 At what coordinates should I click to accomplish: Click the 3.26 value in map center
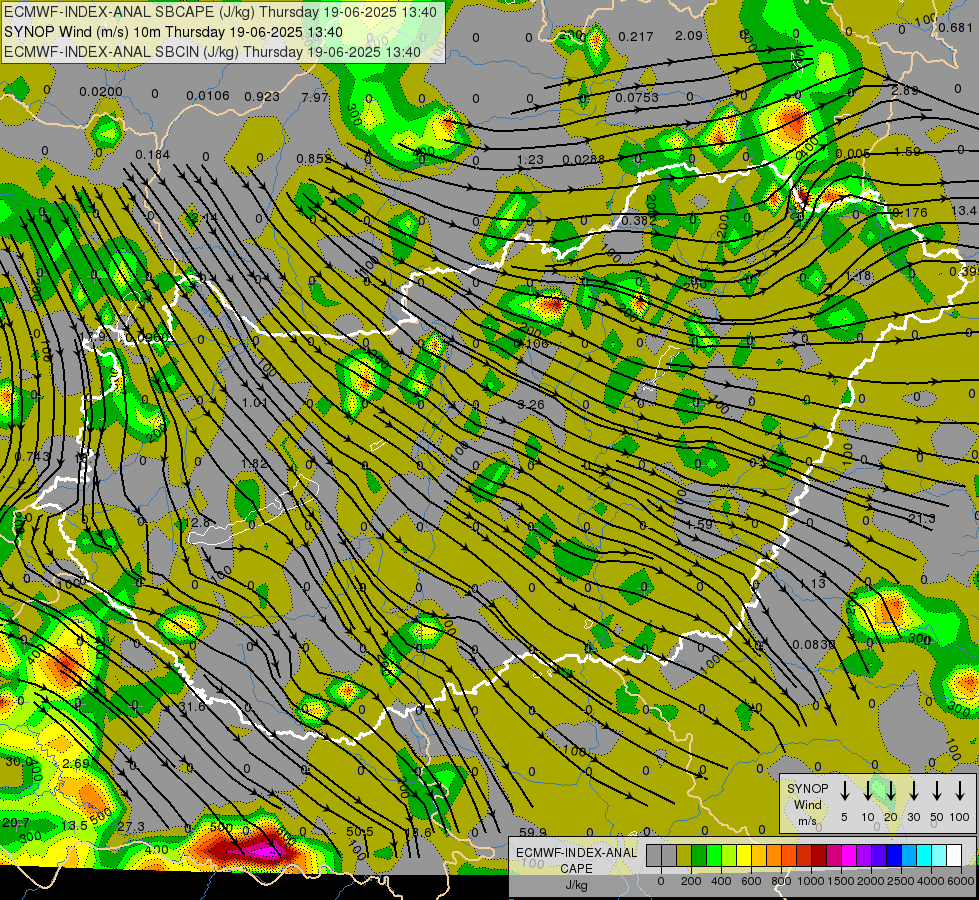tap(531, 405)
